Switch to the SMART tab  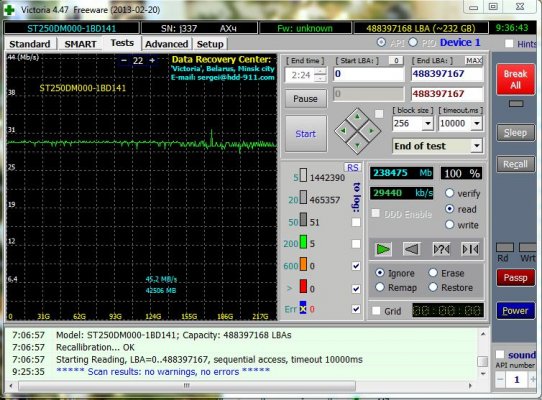coord(80,44)
